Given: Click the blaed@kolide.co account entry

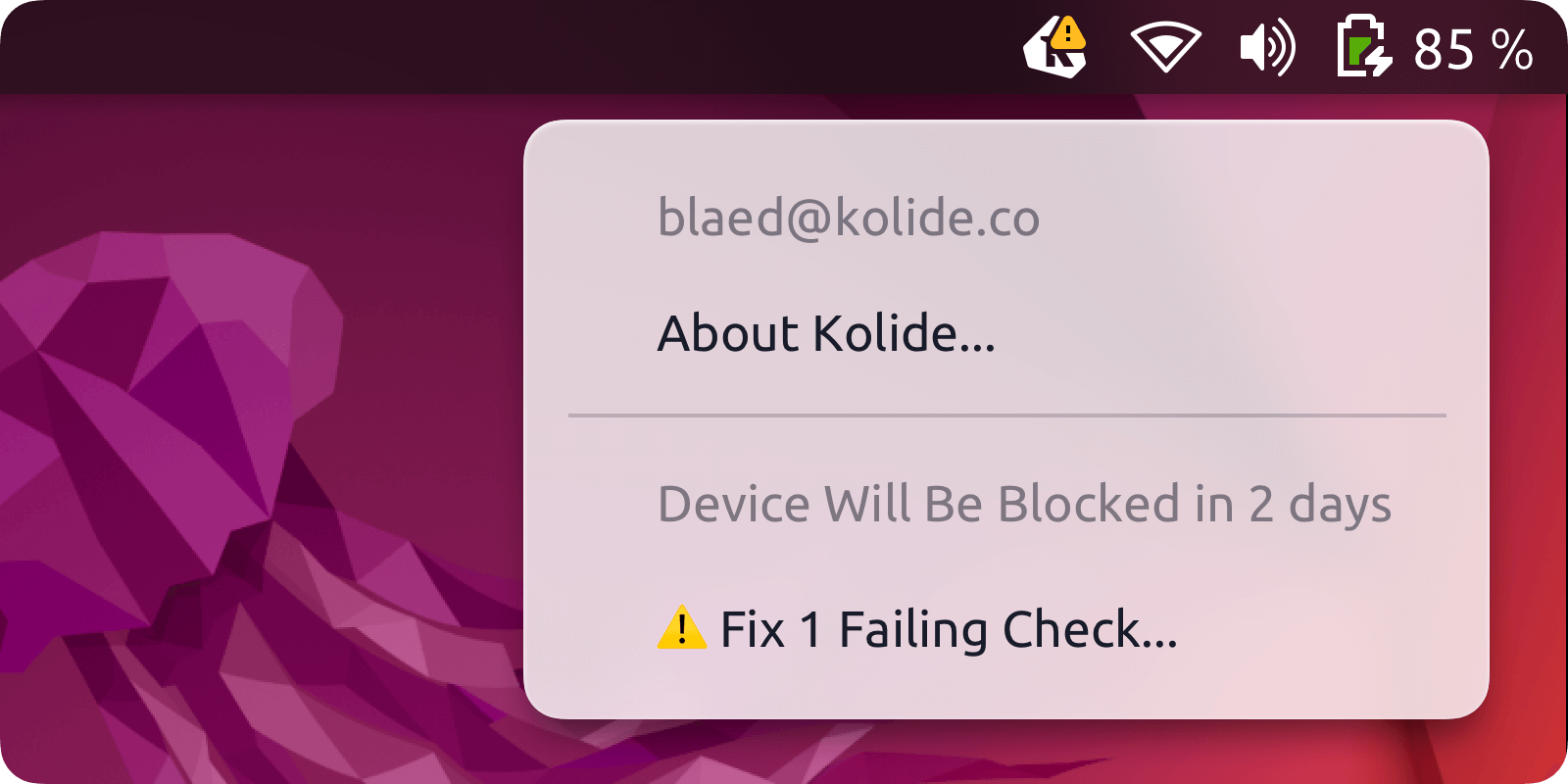Looking at the screenshot, I should point(848,218).
